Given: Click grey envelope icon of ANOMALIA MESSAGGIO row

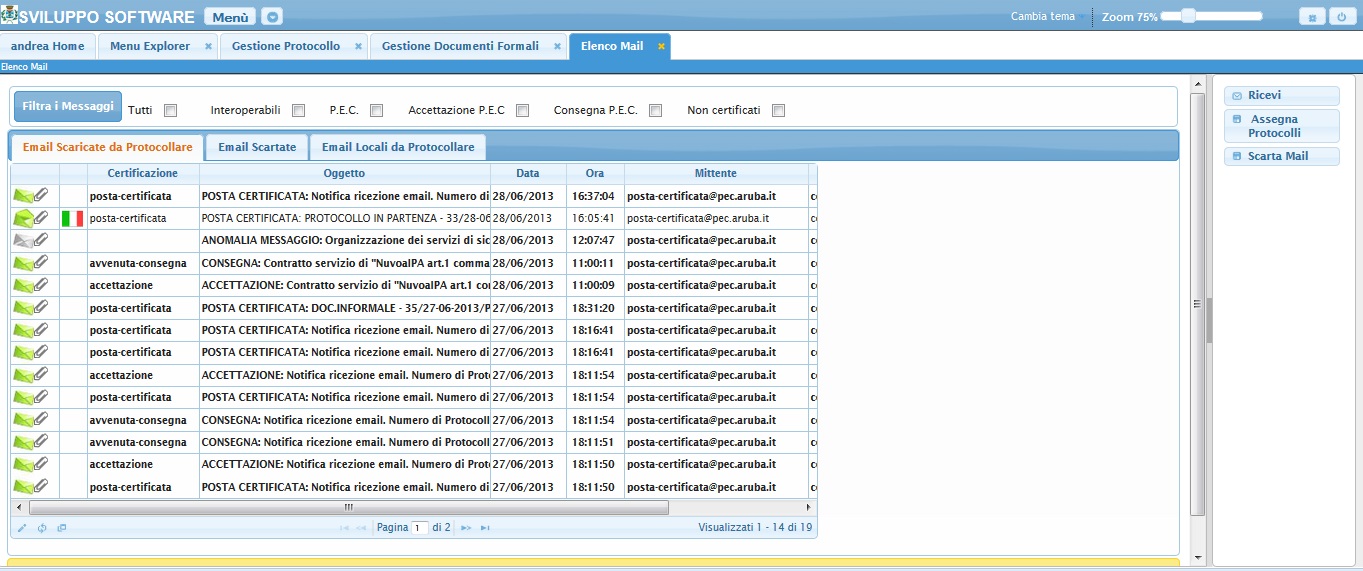Looking at the screenshot, I should click(23, 240).
